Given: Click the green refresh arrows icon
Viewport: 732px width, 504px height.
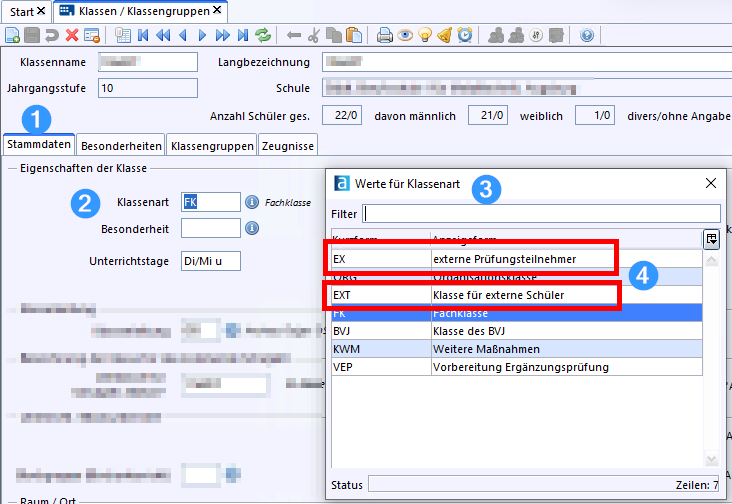Looking at the screenshot, I should 263,36.
